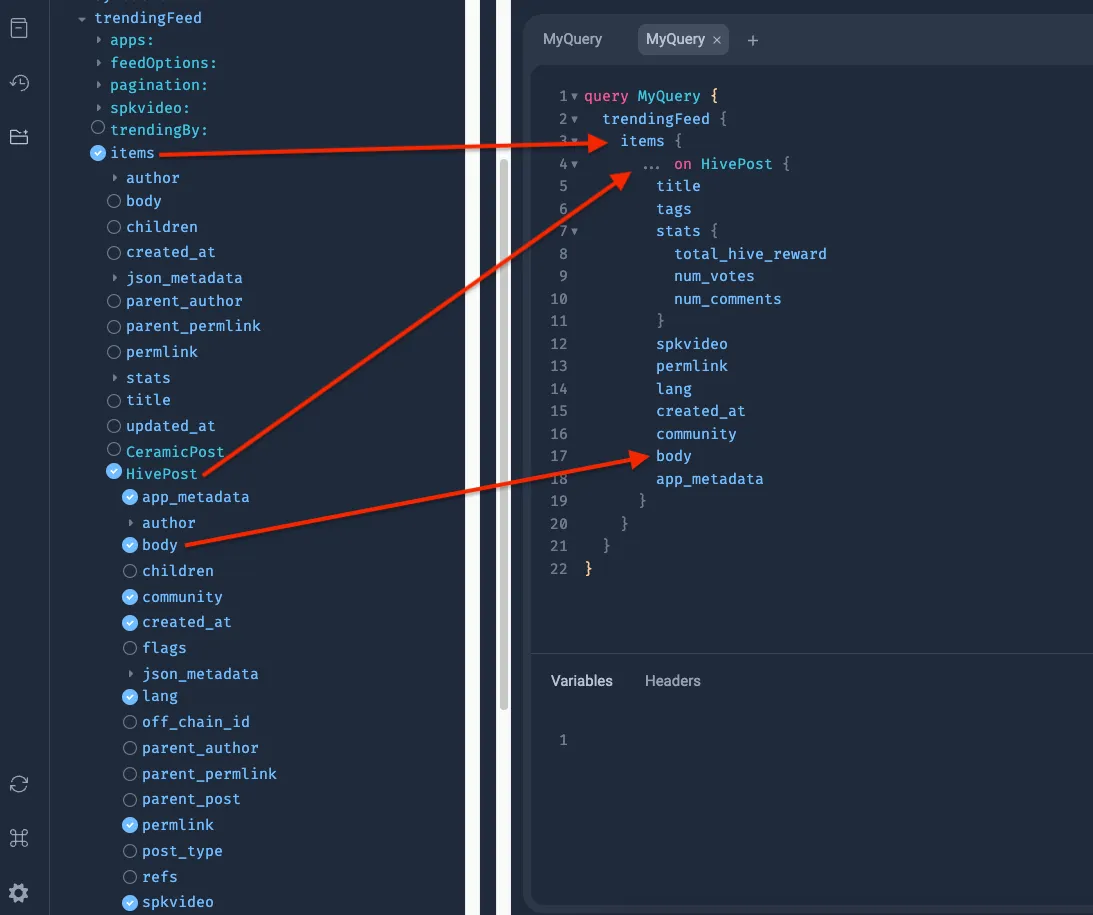1093x915 pixels.
Task: Expand json_metadata under items
Action: click(115, 277)
